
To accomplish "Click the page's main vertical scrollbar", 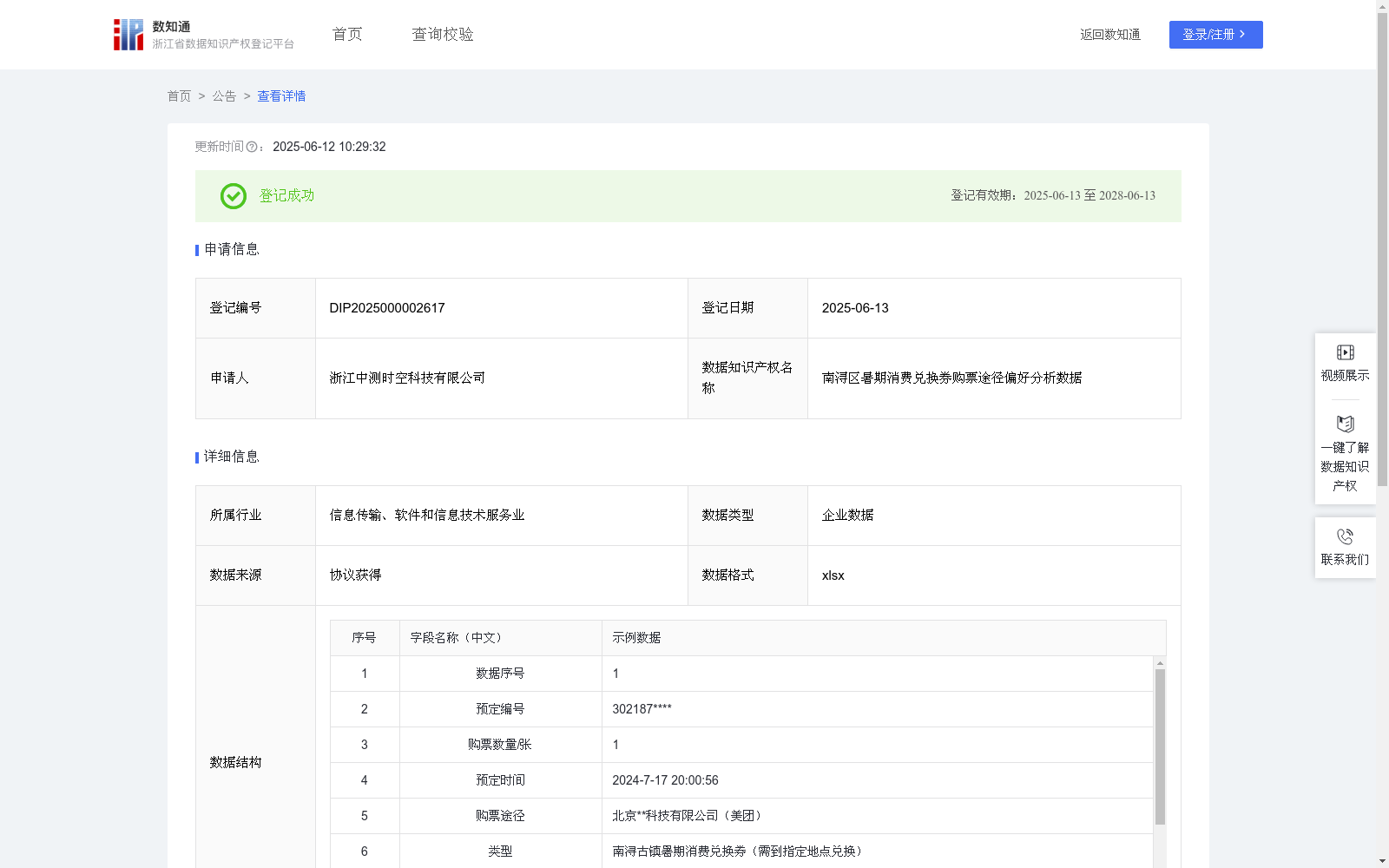I will [1382, 250].
